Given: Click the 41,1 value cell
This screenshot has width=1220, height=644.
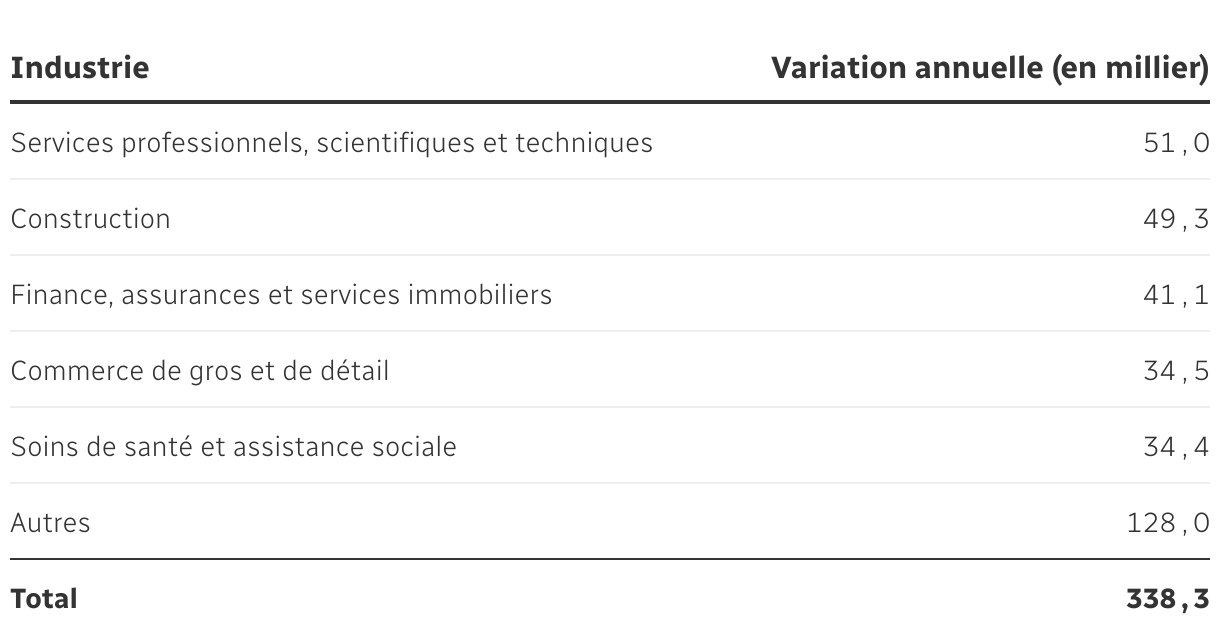Looking at the screenshot, I should tap(1176, 295).
